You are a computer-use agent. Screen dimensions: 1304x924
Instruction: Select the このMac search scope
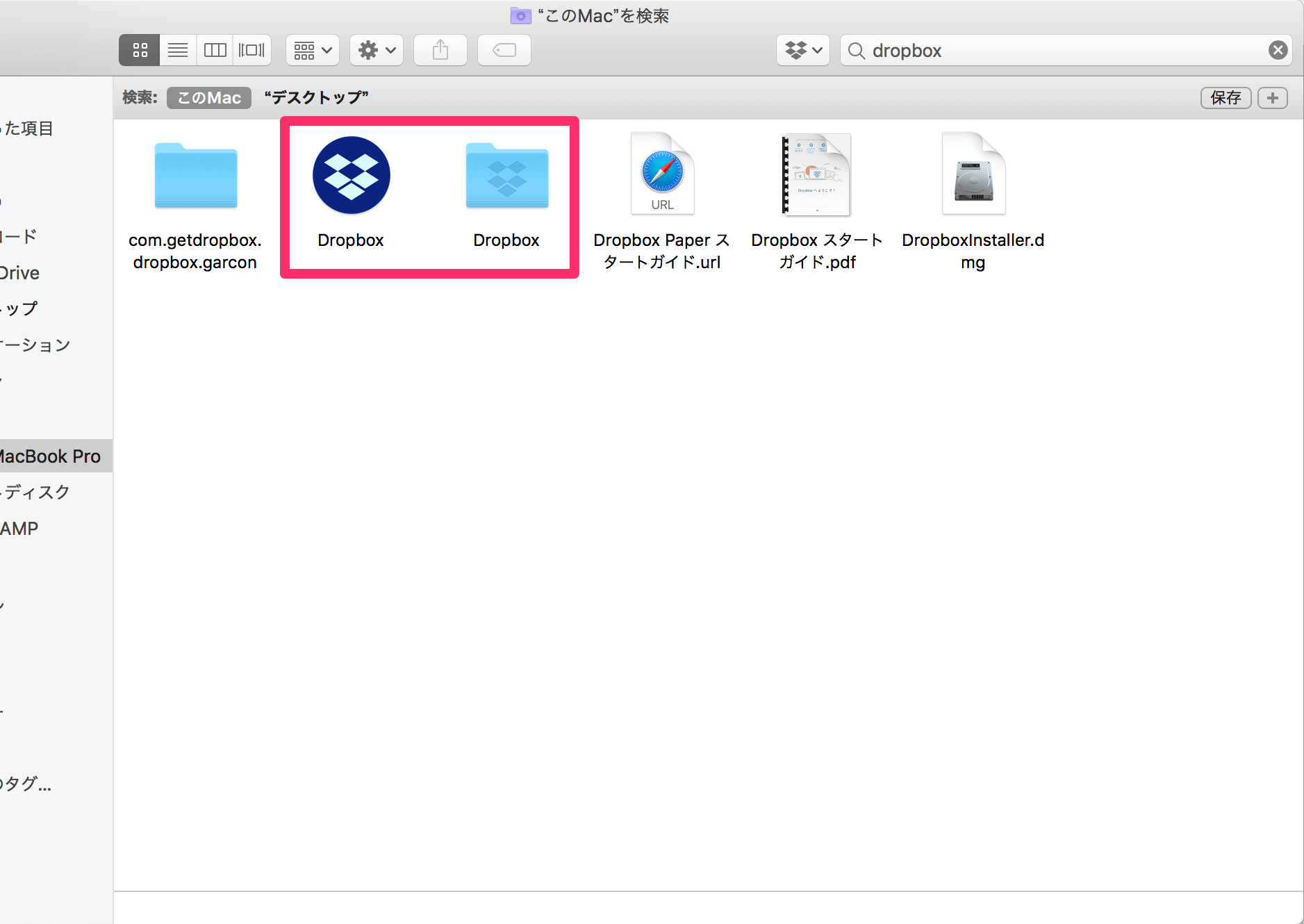coord(209,98)
